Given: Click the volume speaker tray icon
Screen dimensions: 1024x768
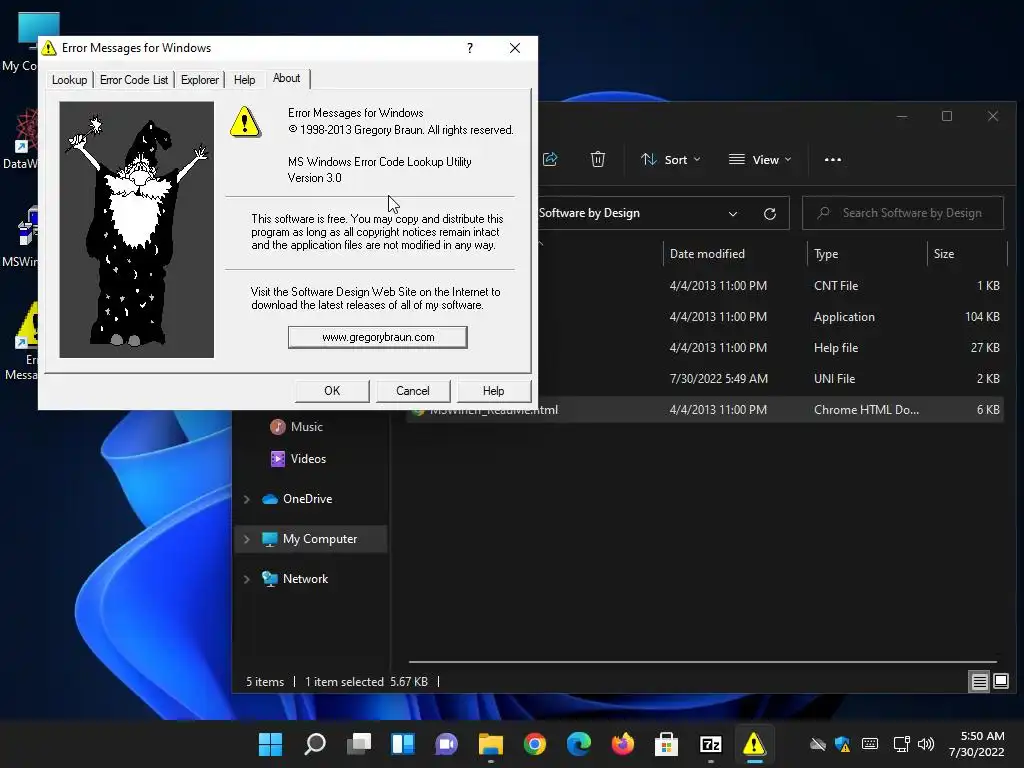Looking at the screenshot, I should tap(925, 744).
